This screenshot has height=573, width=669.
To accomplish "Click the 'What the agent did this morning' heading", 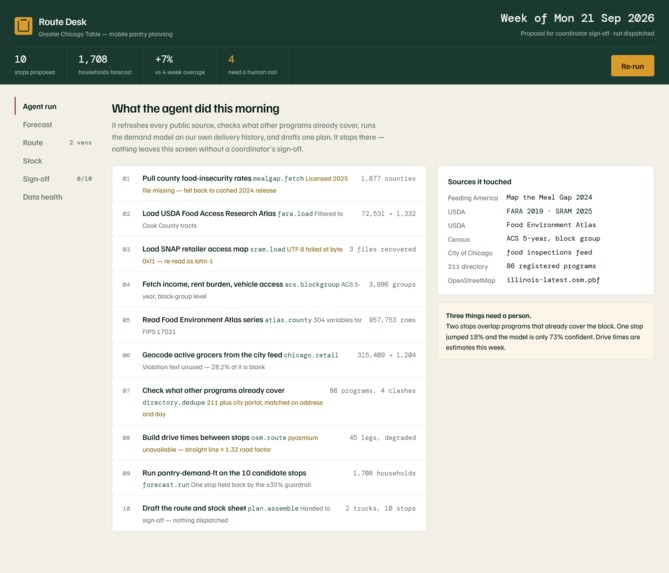I will pos(195,109).
